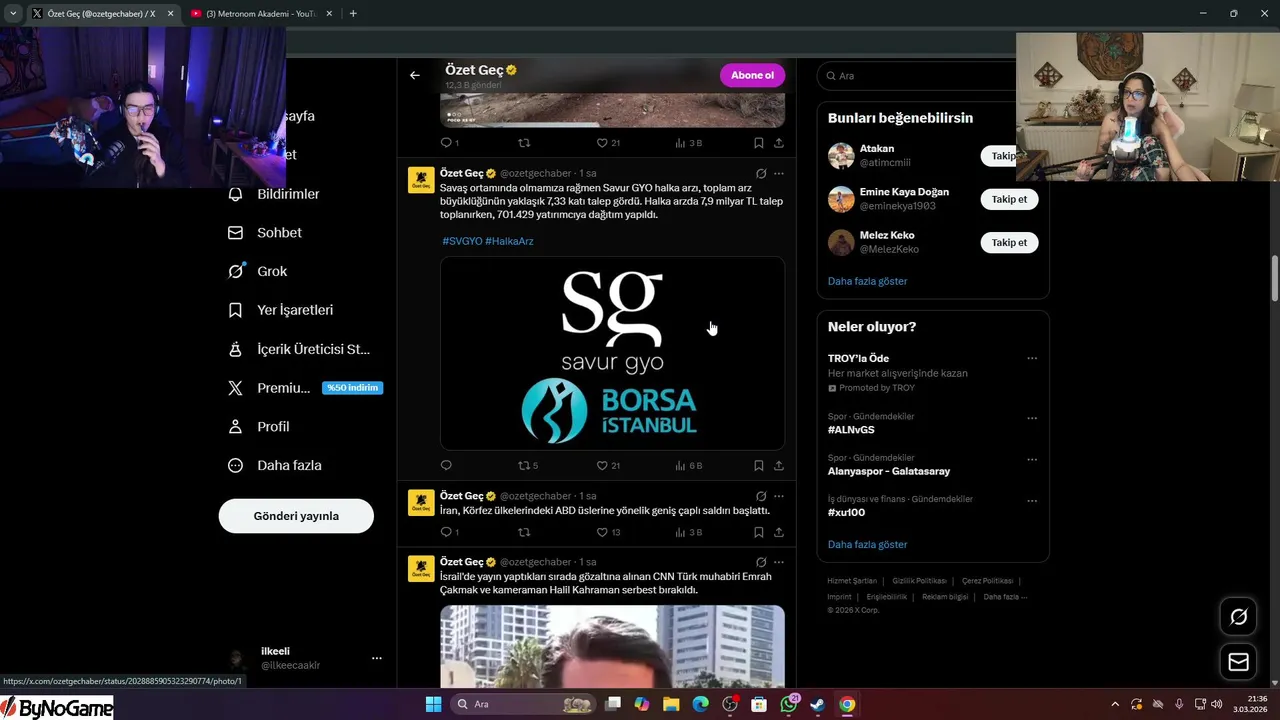Open Yer İşaretleri bookmarks
Image resolution: width=1280 pixels, height=720 pixels.
(x=281, y=310)
